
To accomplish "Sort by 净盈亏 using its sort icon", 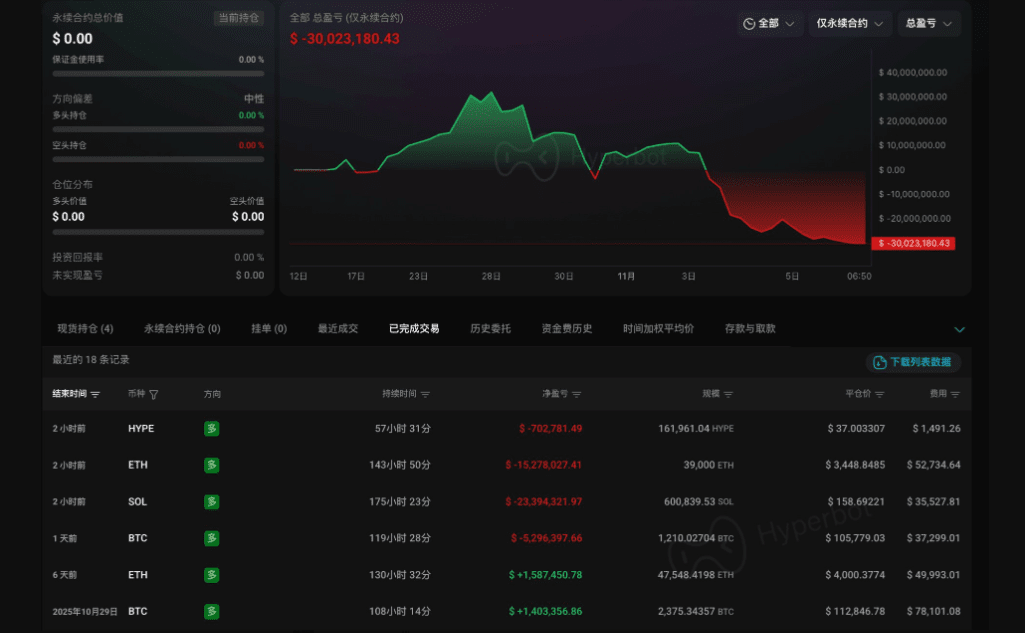I will point(577,394).
